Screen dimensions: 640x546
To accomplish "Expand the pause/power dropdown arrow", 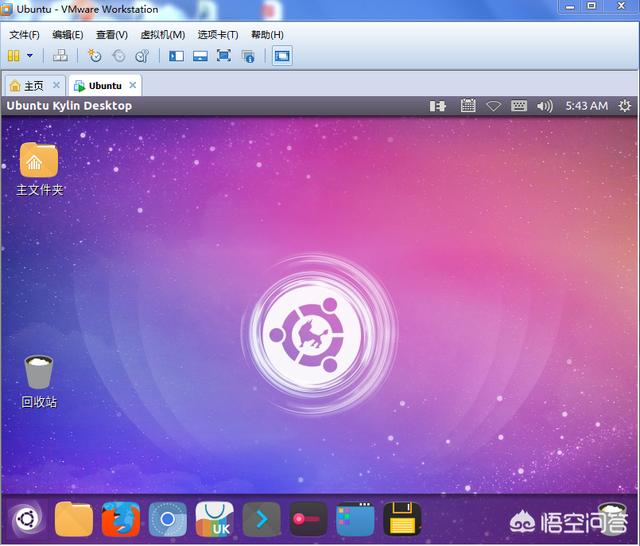I will pos(30,56).
